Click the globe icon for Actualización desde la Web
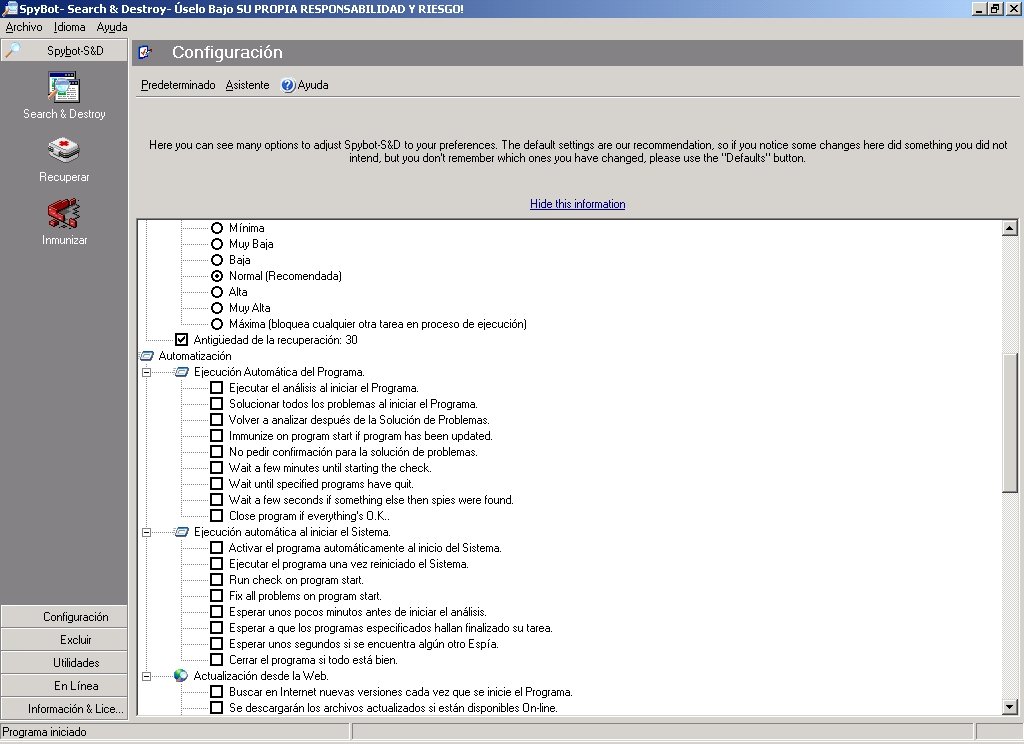This screenshot has height=744, width=1024. pos(181,676)
